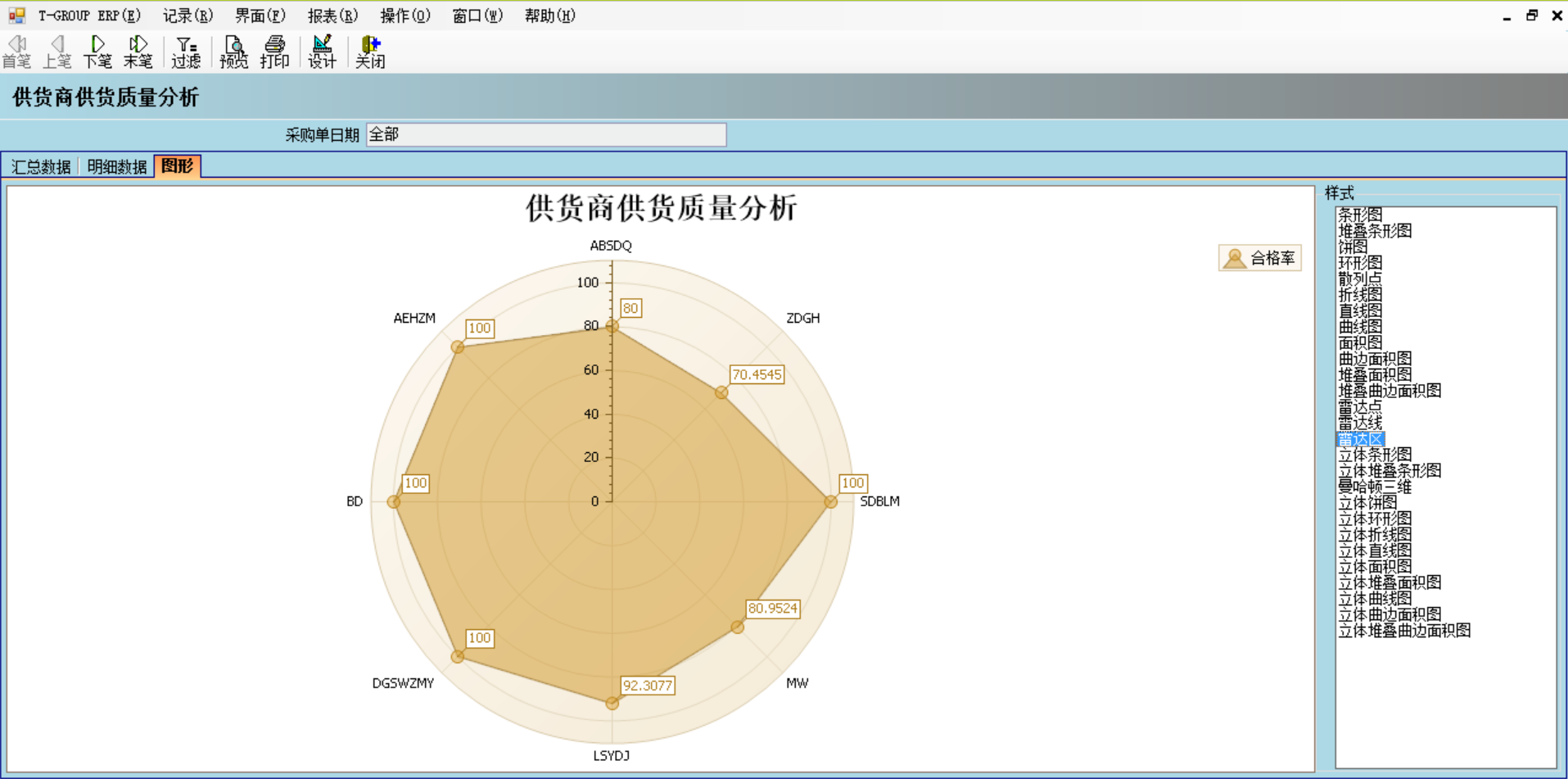1568x779 pixels.
Task: Pick 直线图 chart style
Action: [1360, 310]
